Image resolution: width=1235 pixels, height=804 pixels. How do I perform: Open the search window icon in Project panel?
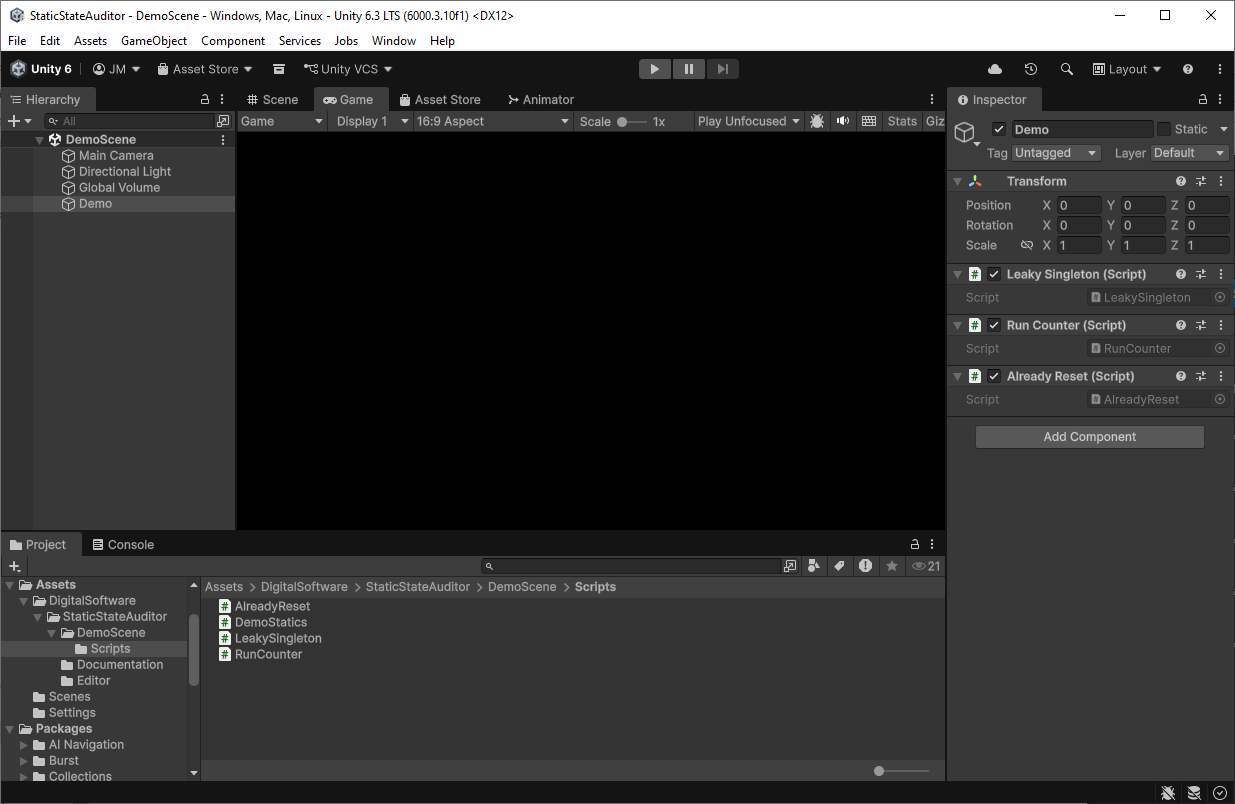[x=790, y=566]
